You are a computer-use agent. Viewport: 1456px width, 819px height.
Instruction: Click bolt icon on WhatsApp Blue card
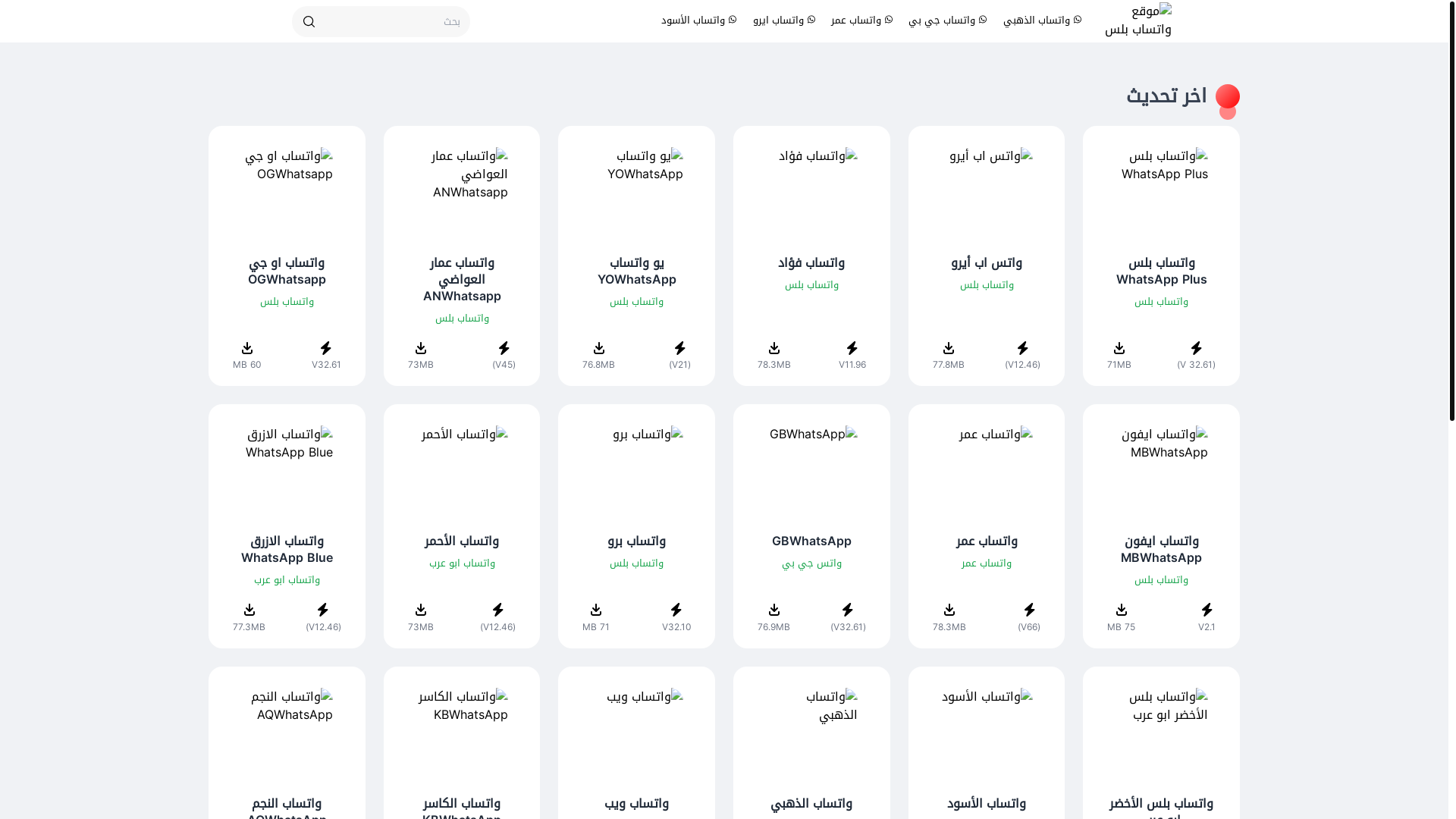pyautogui.click(x=323, y=610)
